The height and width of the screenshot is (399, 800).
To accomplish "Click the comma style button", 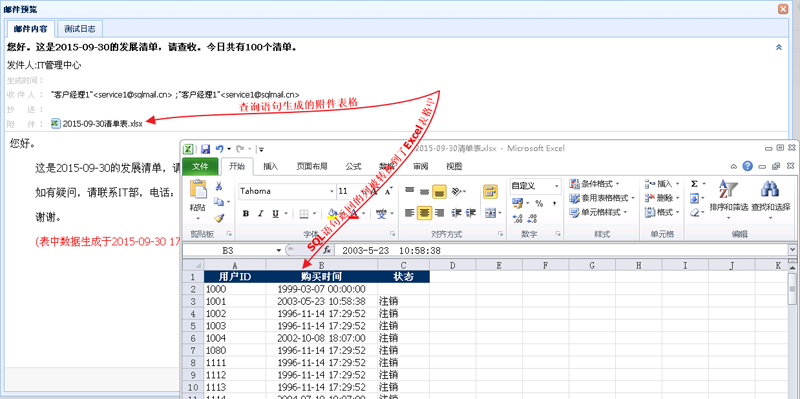I will tap(554, 204).
